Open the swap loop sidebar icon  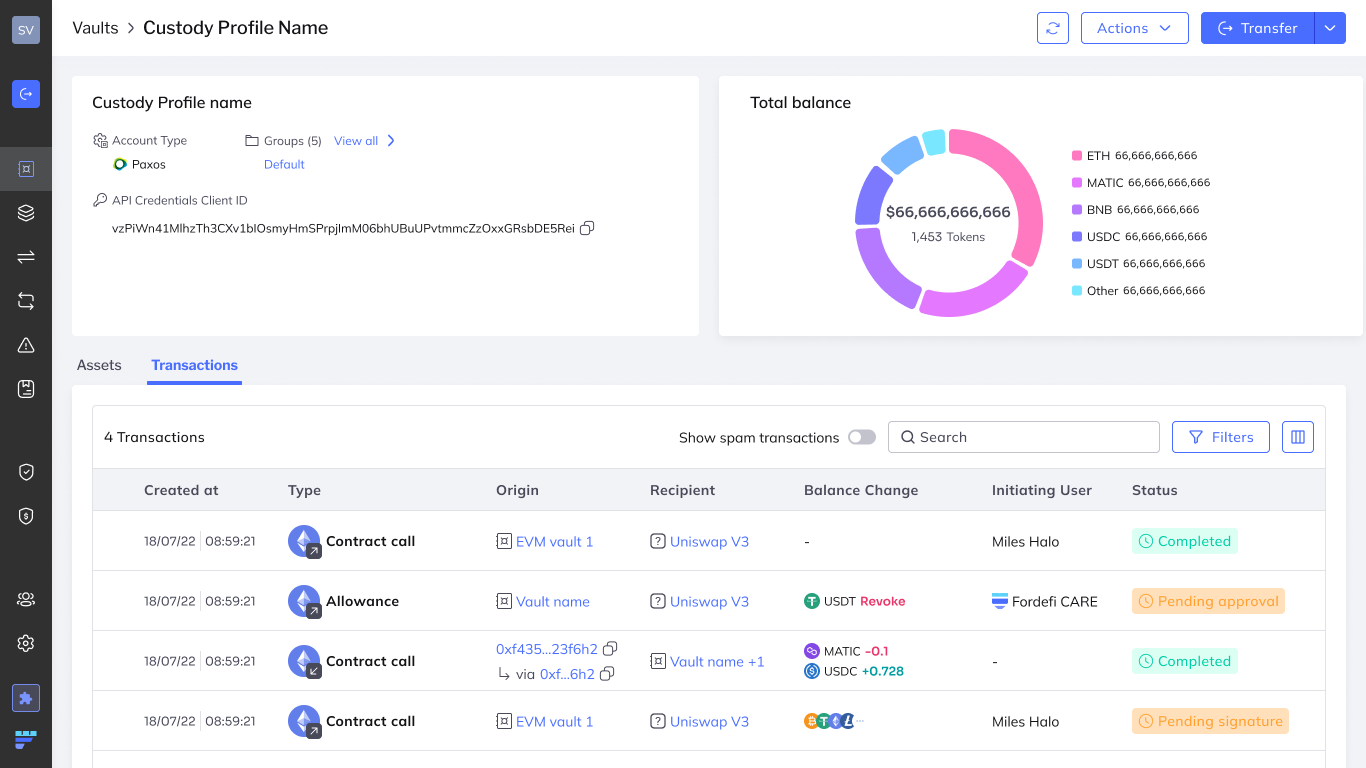26,301
